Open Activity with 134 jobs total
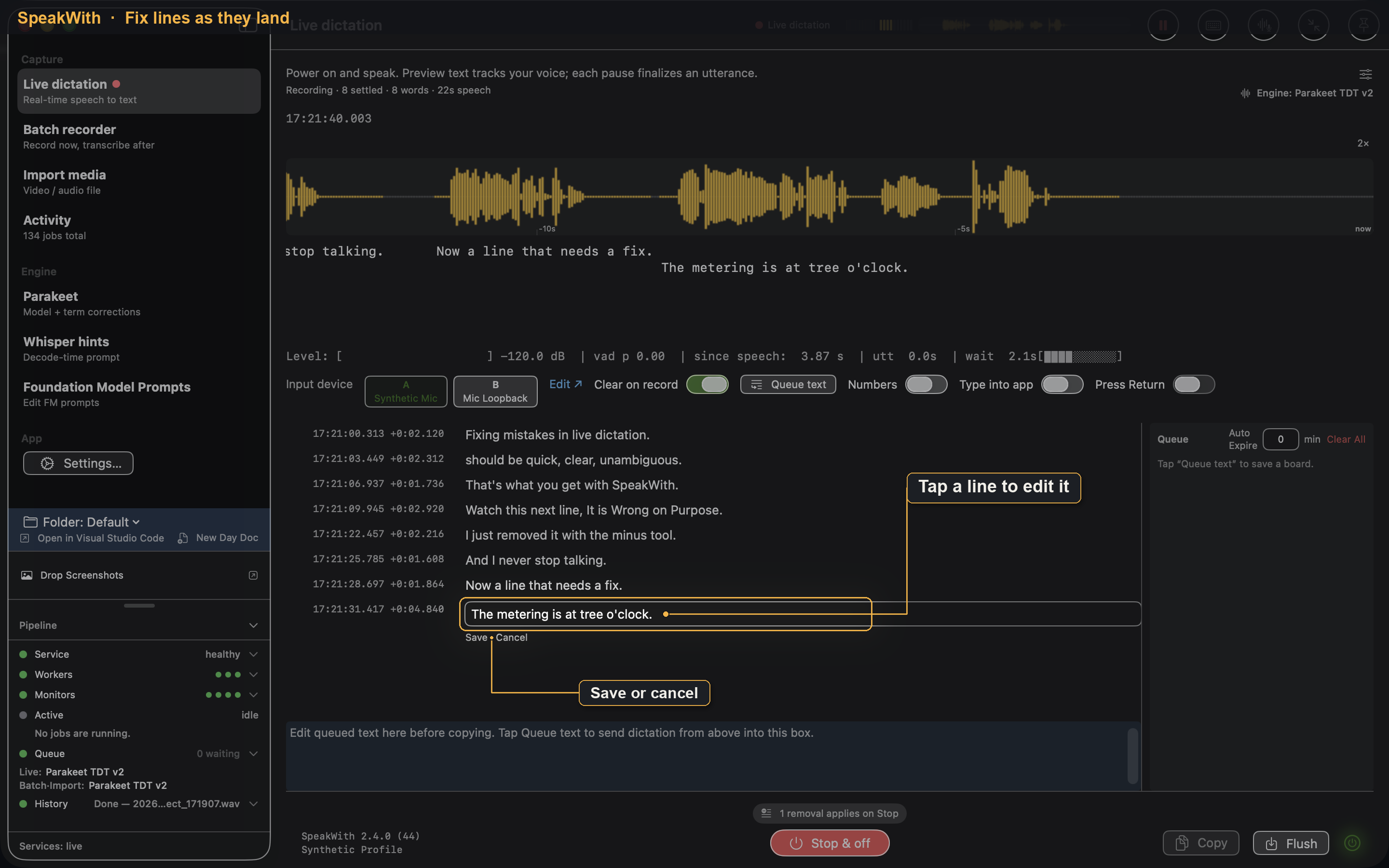The width and height of the screenshot is (1389, 868). (139, 227)
